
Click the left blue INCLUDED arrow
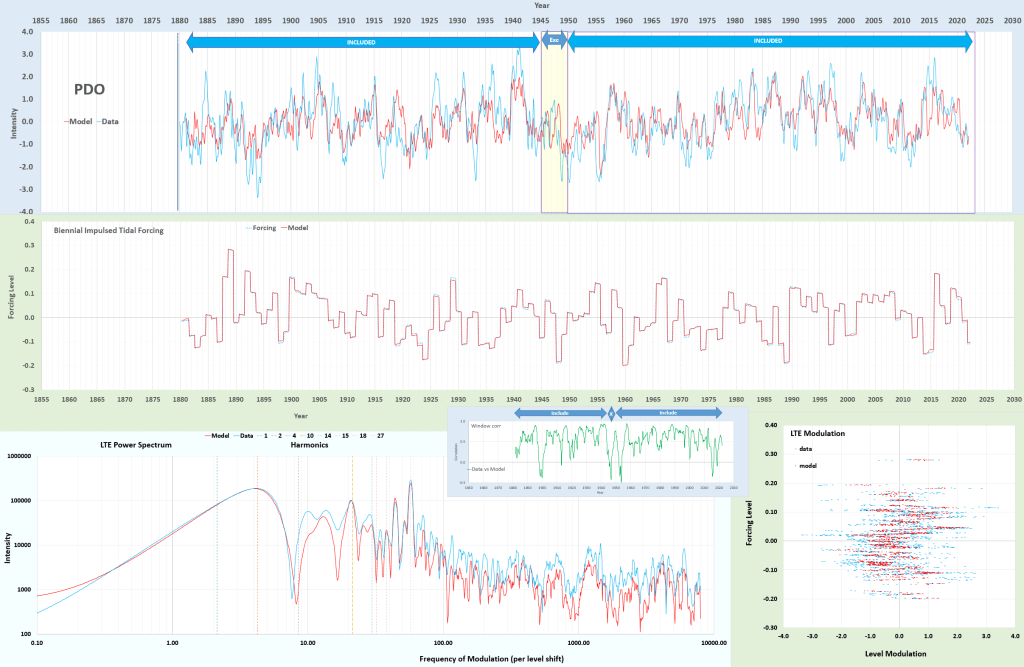pyautogui.click(x=362, y=41)
